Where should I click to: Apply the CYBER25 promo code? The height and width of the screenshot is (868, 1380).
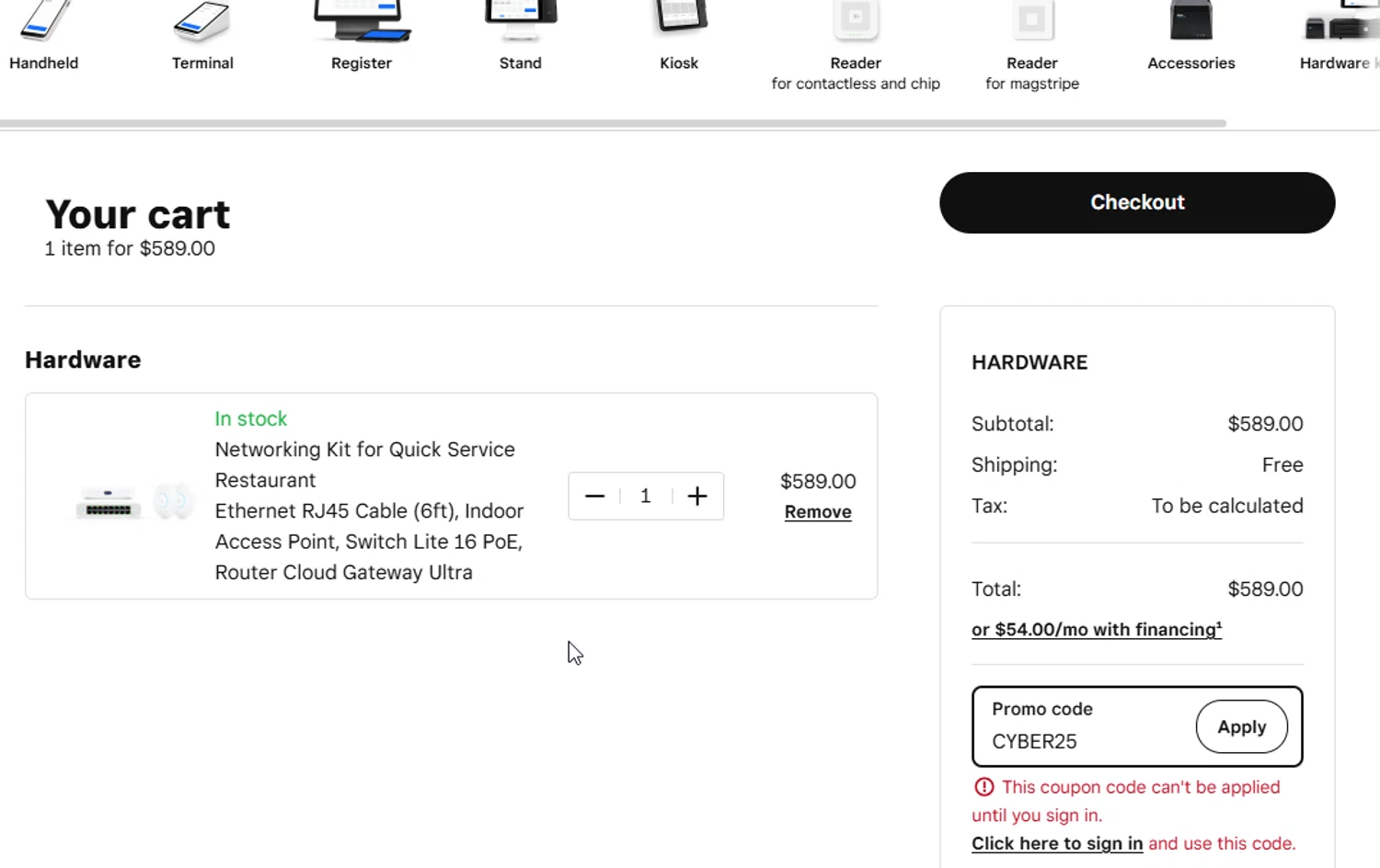coord(1241,726)
